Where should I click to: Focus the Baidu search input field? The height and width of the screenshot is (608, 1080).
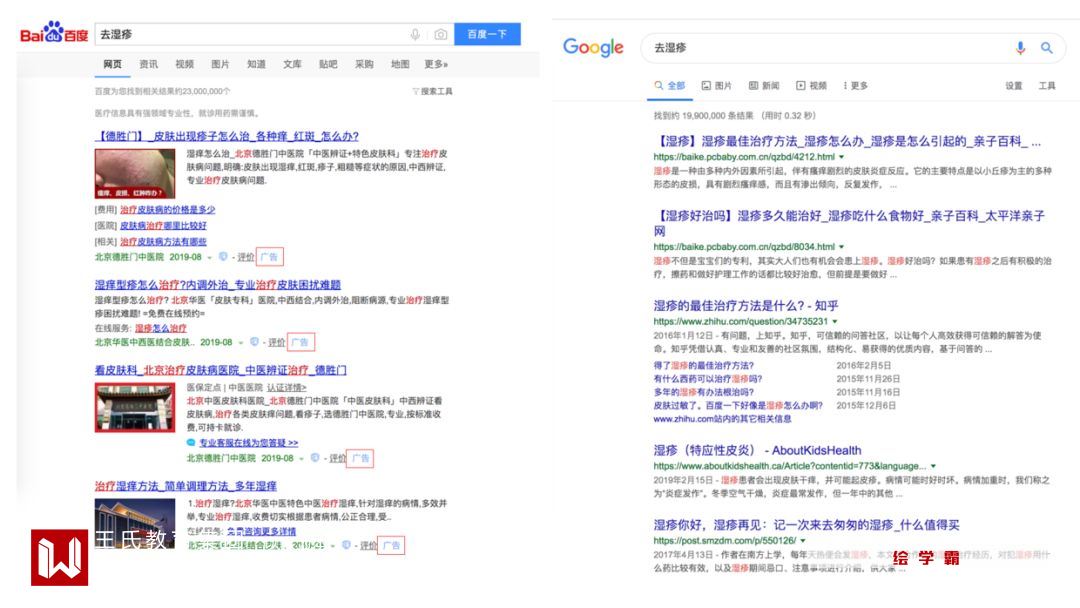click(x=251, y=34)
